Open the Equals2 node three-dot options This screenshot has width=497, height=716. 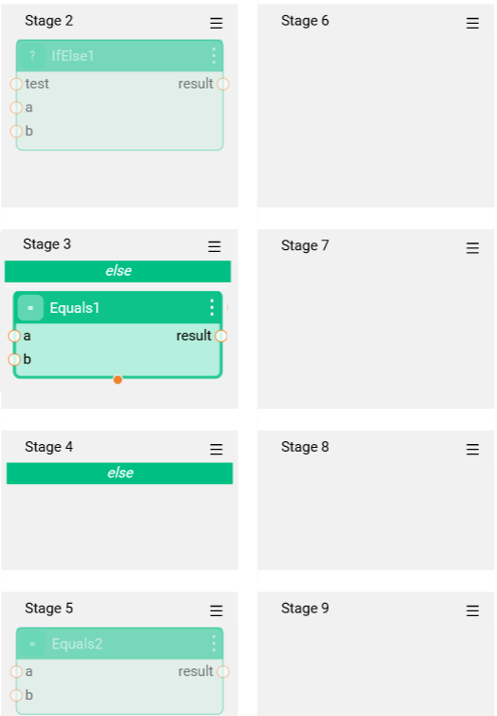[214, 643]
